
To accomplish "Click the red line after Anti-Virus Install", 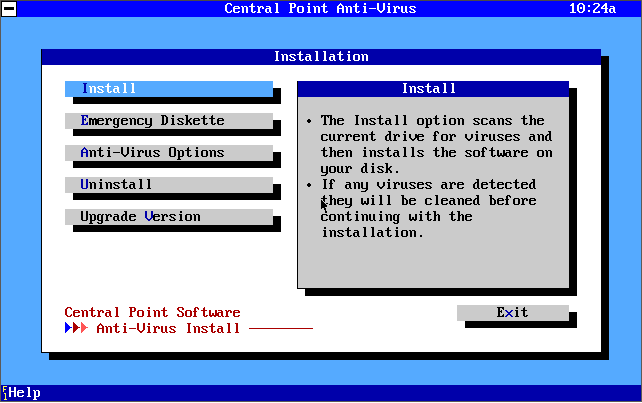I will [x=280, y=328].
